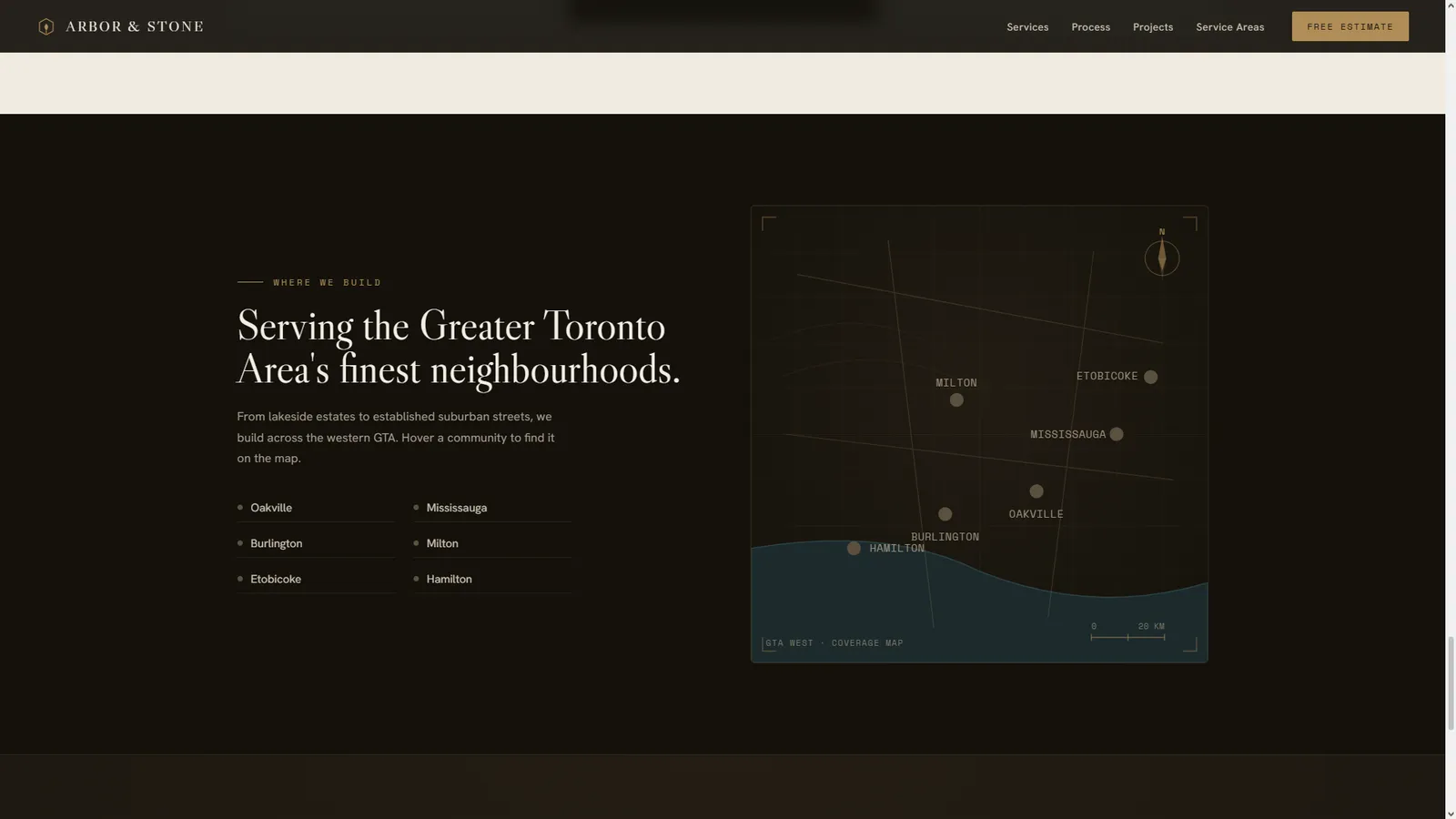Select Hamilton in the community list

coord(491,579)
